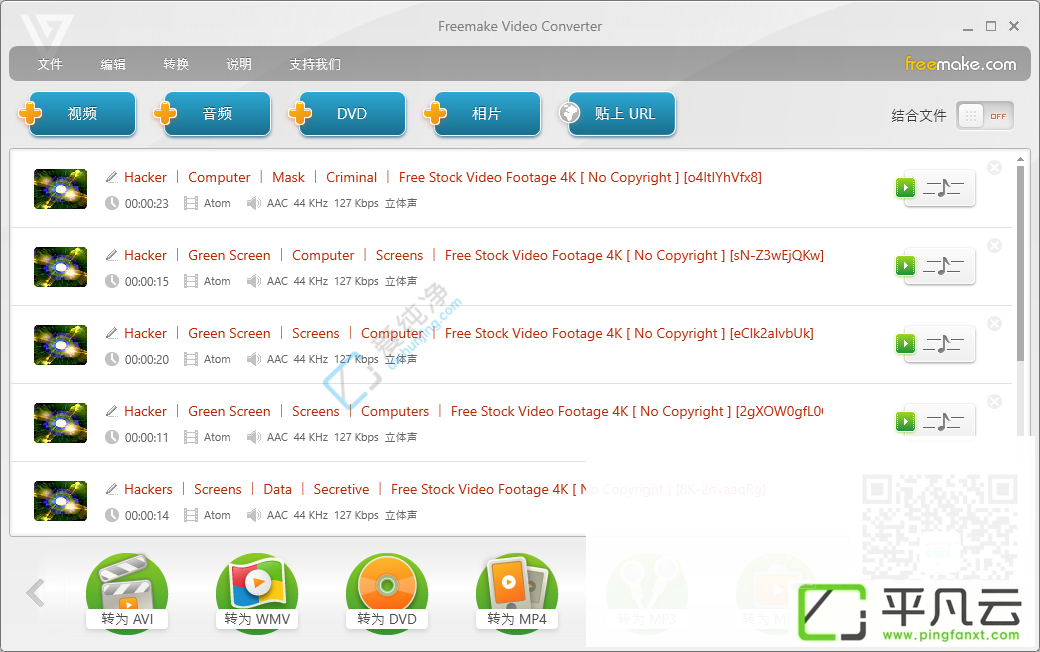The image size is (1040, 652).
Task: Click the 00:00:14 duration text
Action: [147, 515]
